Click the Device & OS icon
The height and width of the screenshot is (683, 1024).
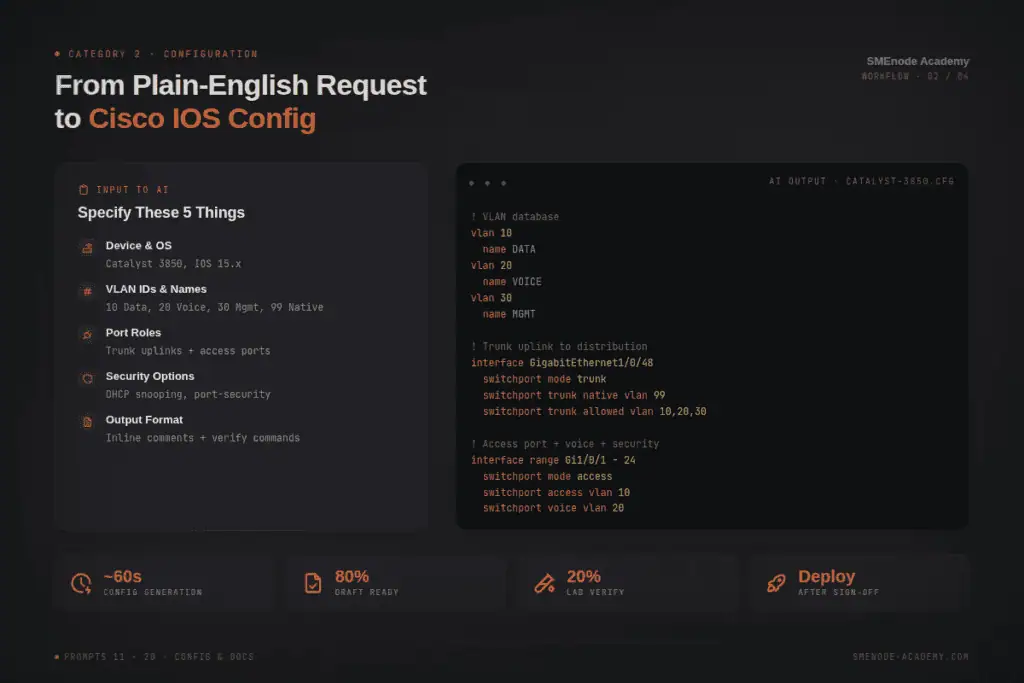87,247
